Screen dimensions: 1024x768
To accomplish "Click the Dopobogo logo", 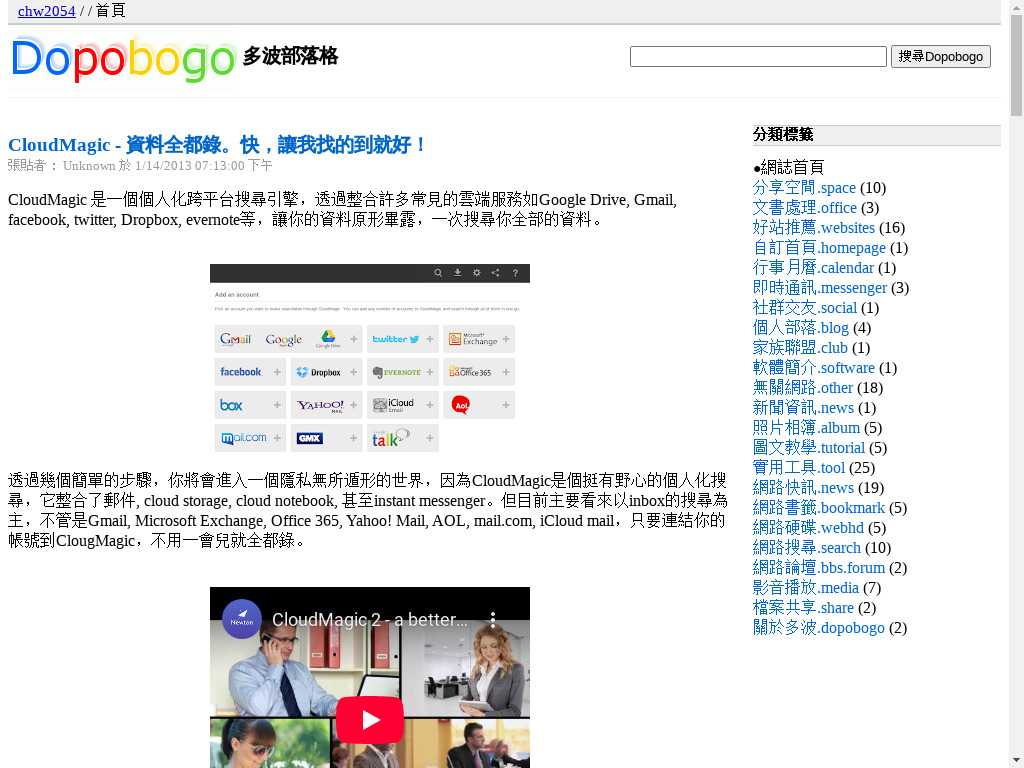I will 123,59.
